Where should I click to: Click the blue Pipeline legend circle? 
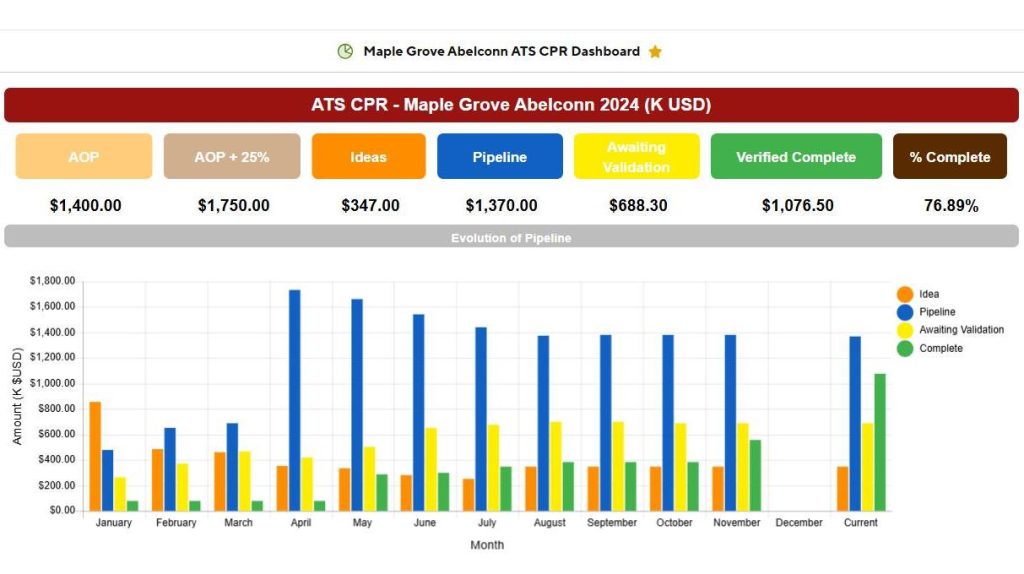(x=905, y=312)
